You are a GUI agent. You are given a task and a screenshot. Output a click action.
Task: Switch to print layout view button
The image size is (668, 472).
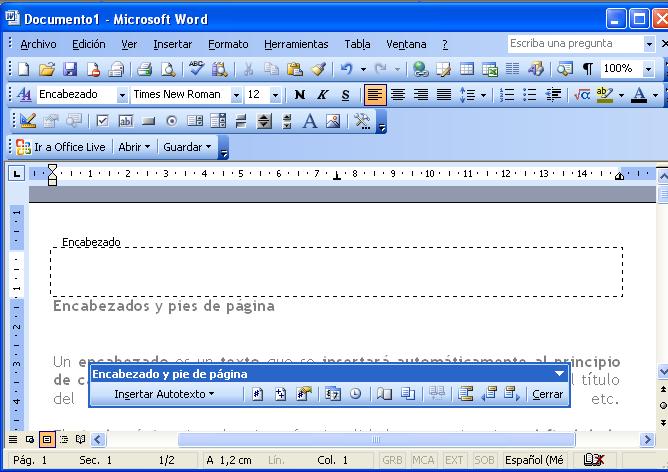[47, 439]
